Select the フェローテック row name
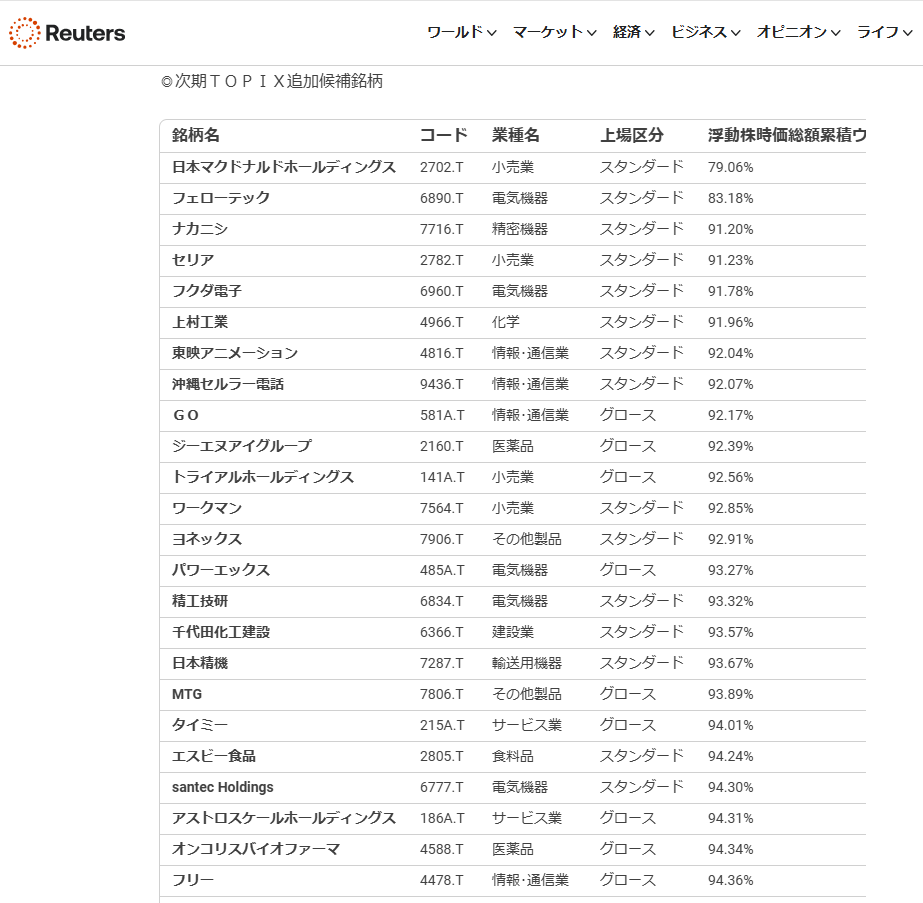 point(221,198)
